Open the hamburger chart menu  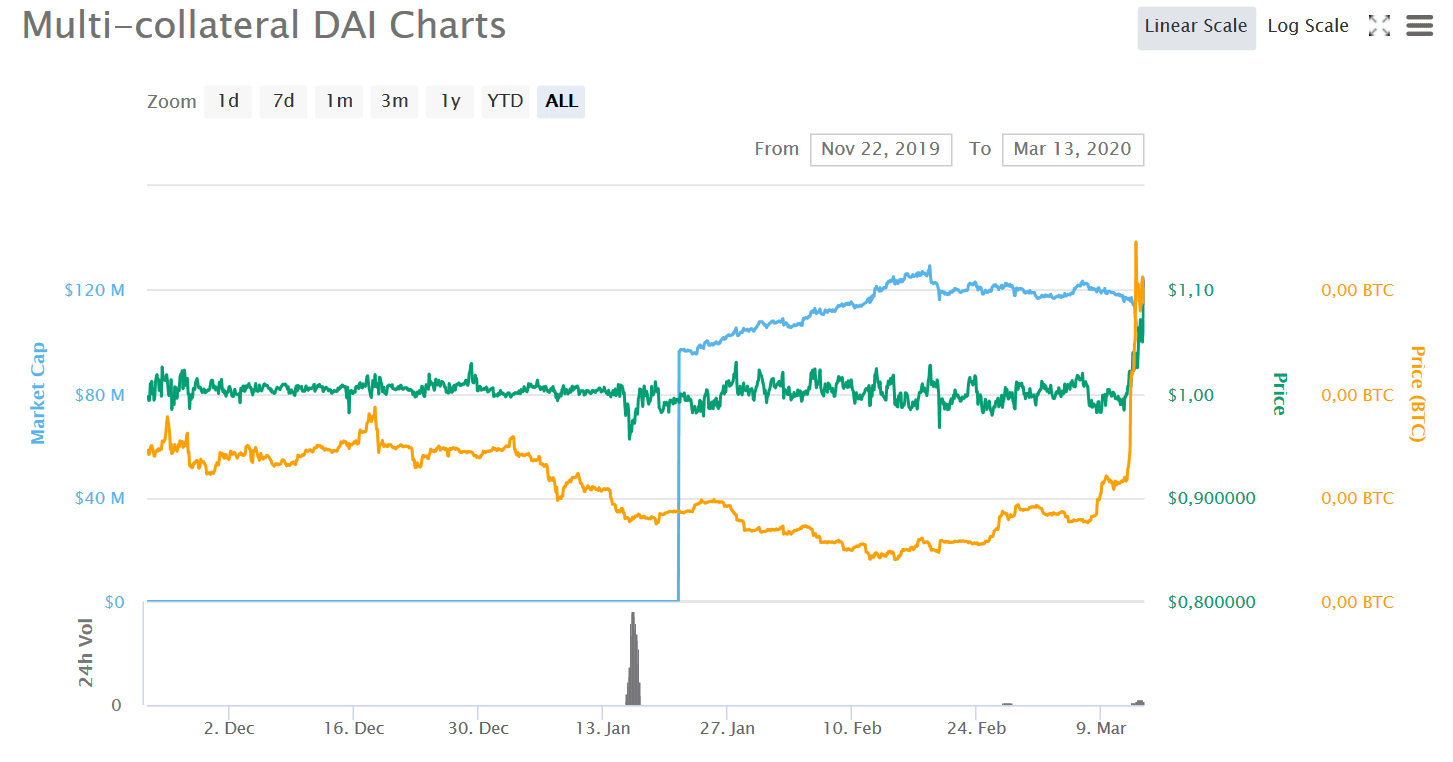[1420, 26]
